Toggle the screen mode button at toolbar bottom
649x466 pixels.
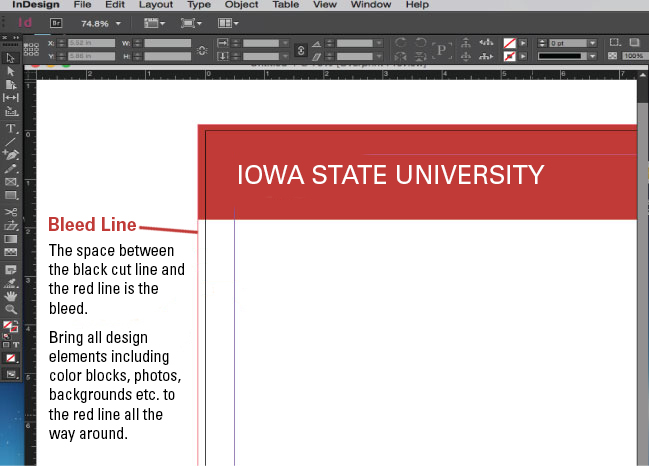pos(11,375)
